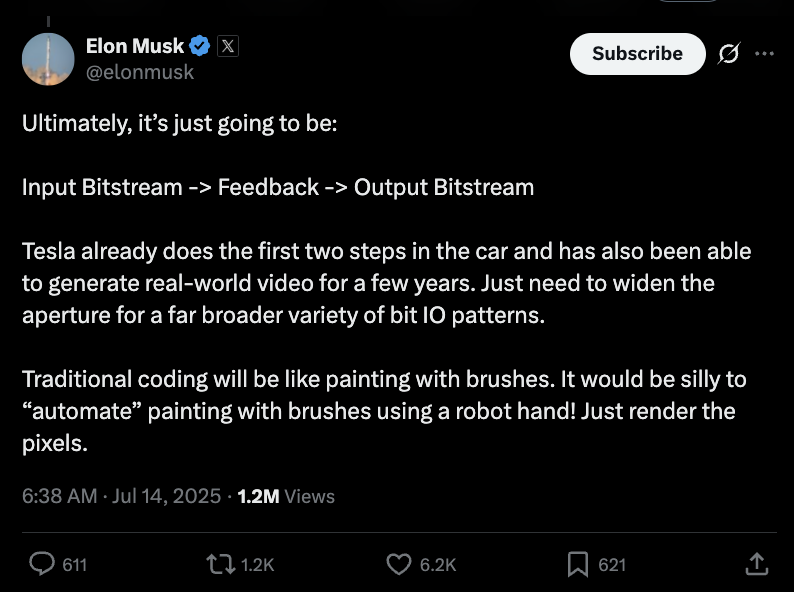The width and height of the screenshot is (794, 592).
Task: Click the 6:38 AM · Jul 14, 2025 timestamp
Action: point(122,496)
